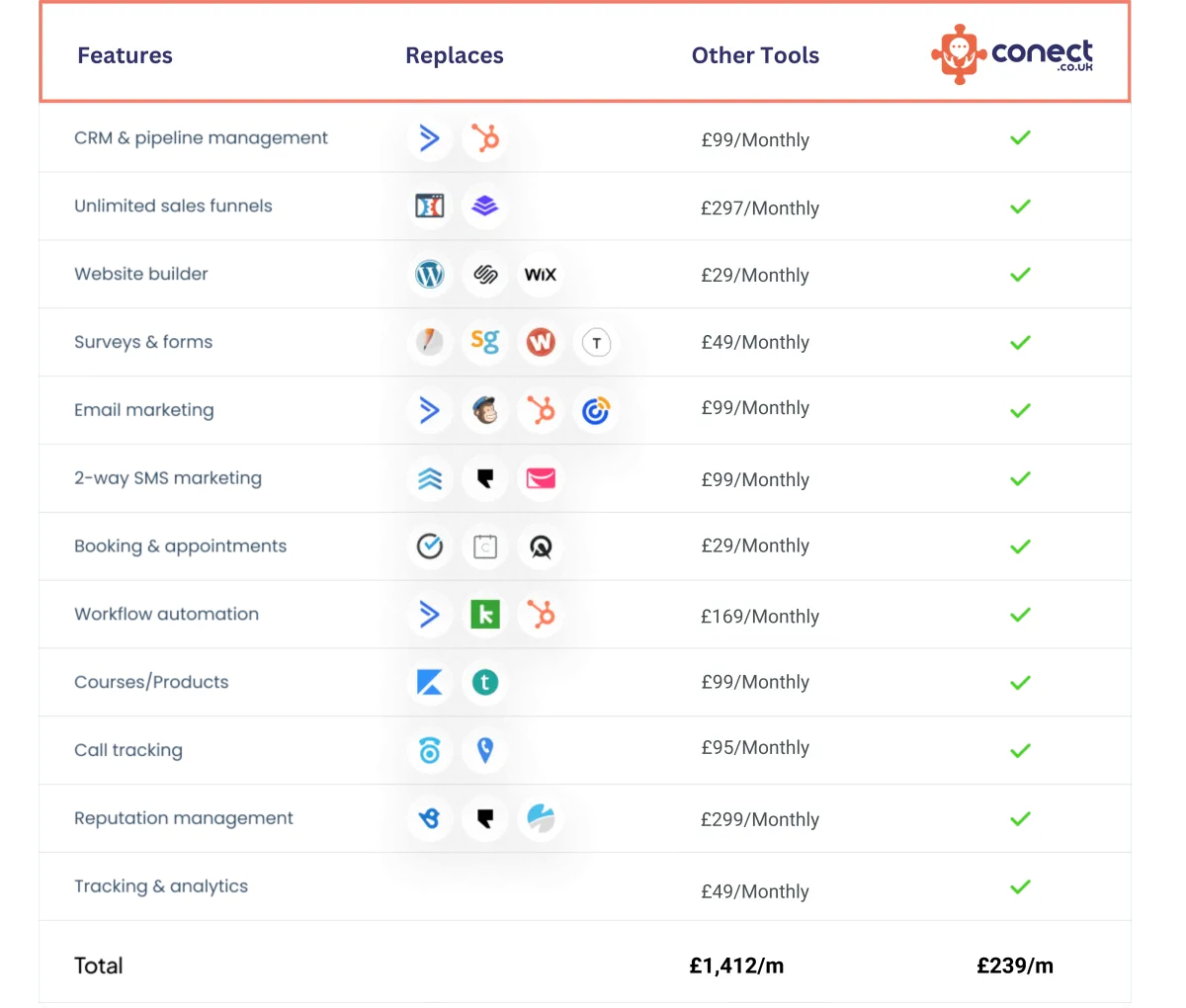The image size is (1186, 1008).
Task: Toggle the green checkmark for CRM & pipeline management
Action: point(1020,138)
